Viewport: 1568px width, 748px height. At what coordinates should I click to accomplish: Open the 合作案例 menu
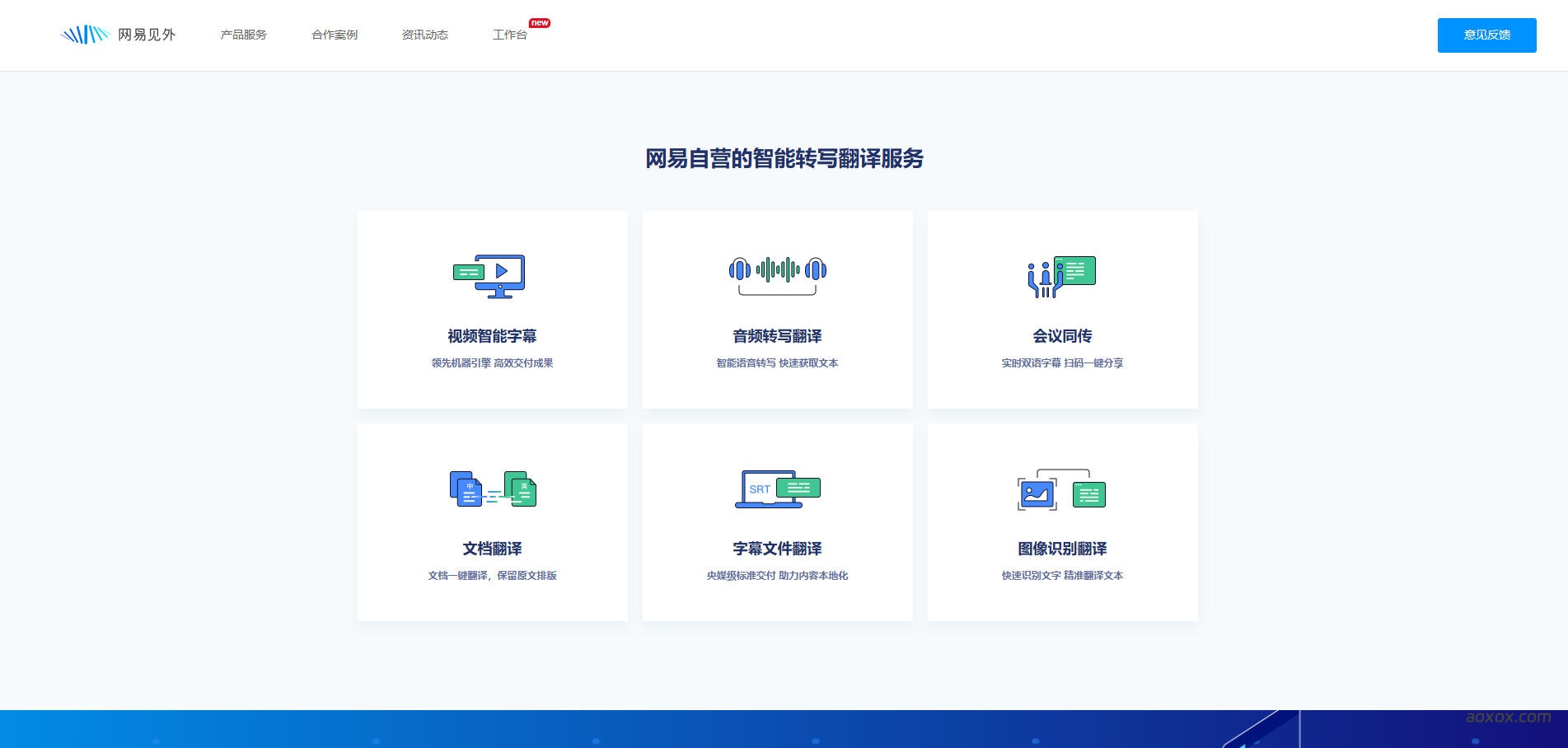point(334,35)
